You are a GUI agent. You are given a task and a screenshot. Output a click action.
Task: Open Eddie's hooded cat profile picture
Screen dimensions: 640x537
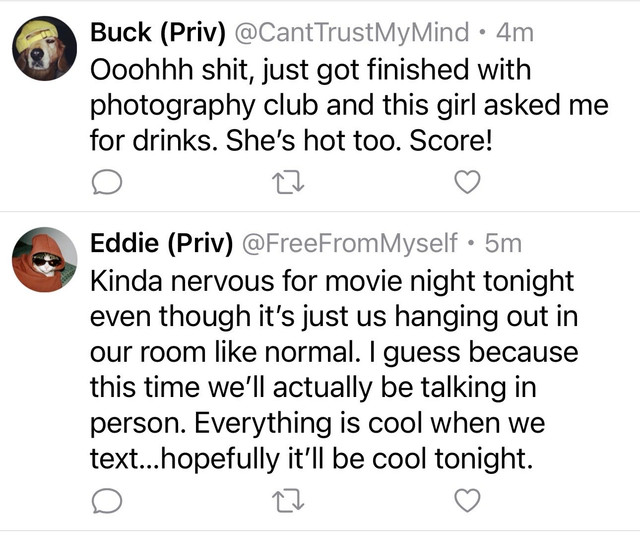click(45, 260)
